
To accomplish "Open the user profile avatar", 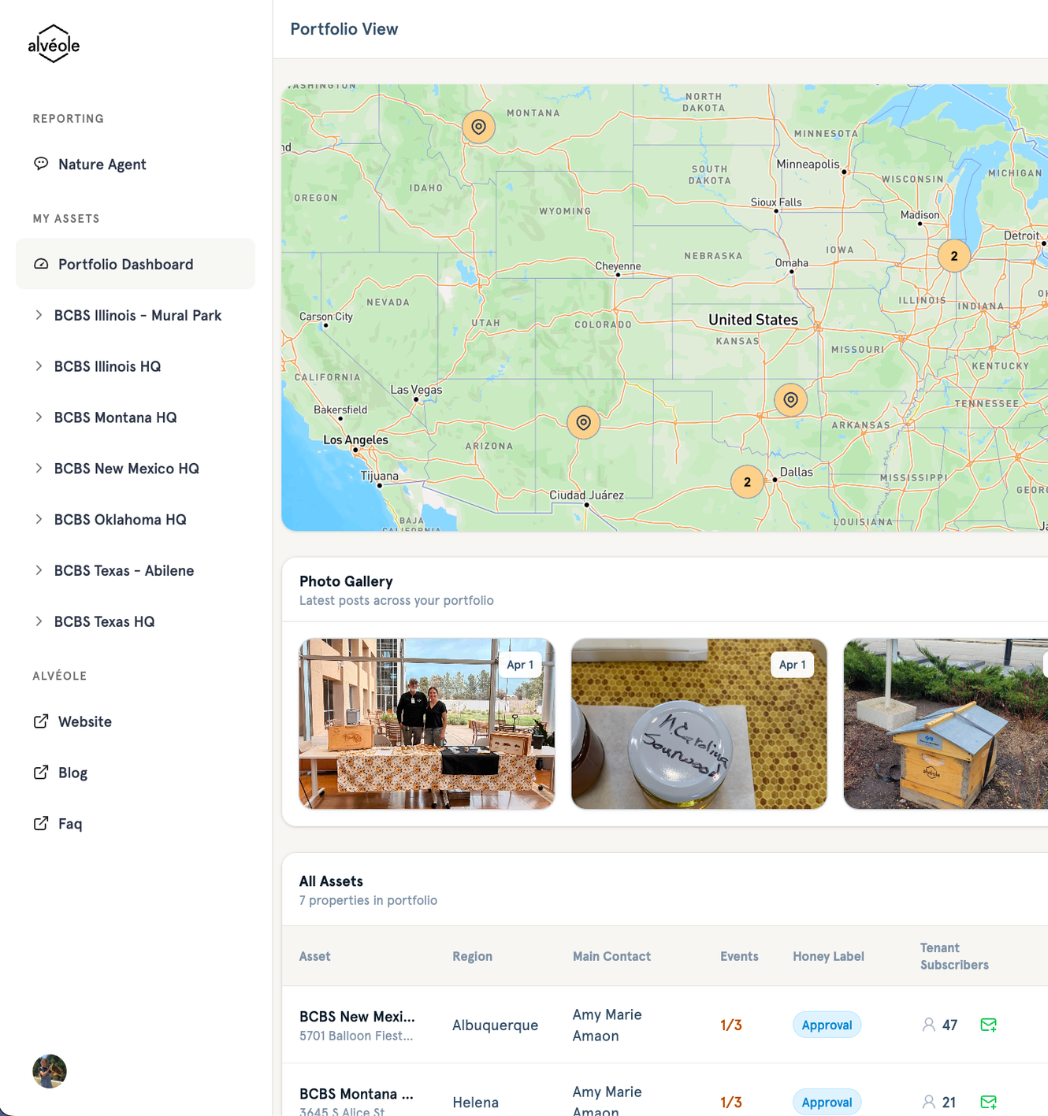I will 49,1071.
